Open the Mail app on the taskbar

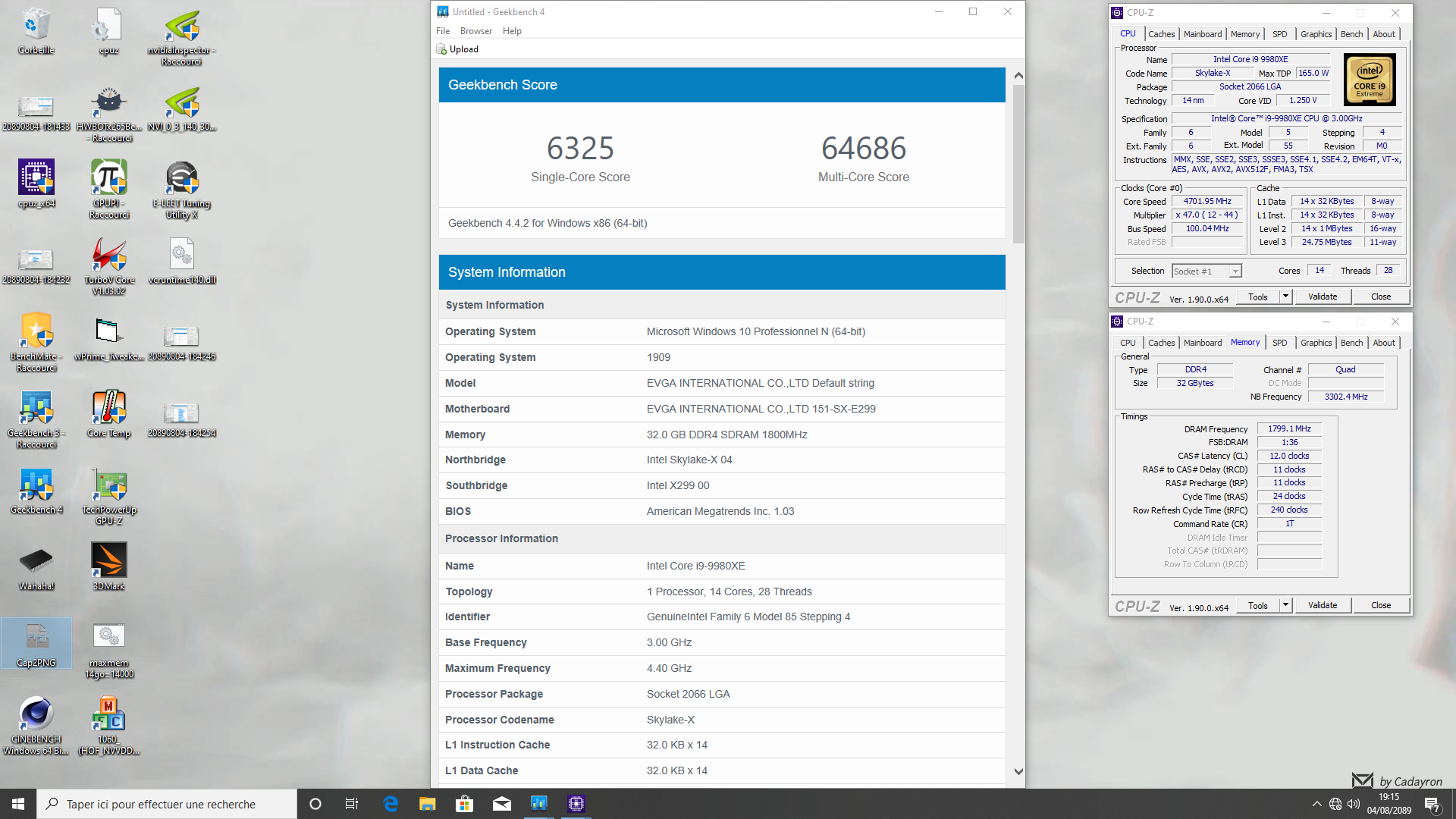(502, 804)
